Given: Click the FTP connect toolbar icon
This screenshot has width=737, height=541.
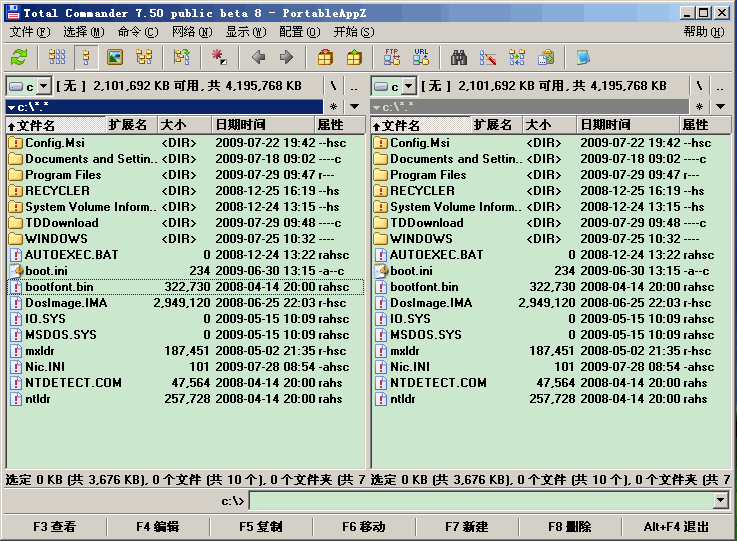Looking at the screenshot, I should (x=392, y=57).
